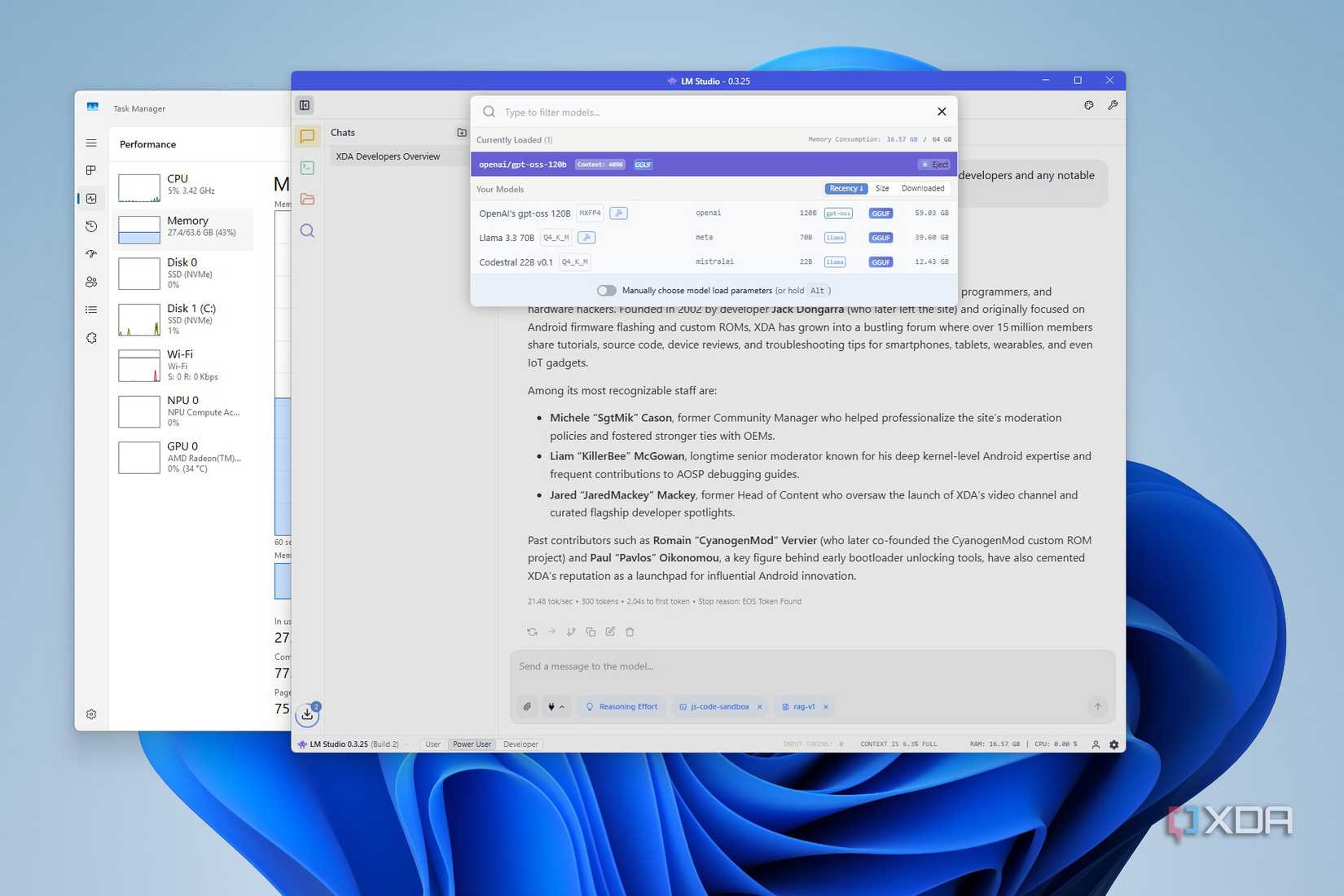Remove the js-code-sandbox plugin chip
The width and height of the screenshot is (1344, 896).
760,707
